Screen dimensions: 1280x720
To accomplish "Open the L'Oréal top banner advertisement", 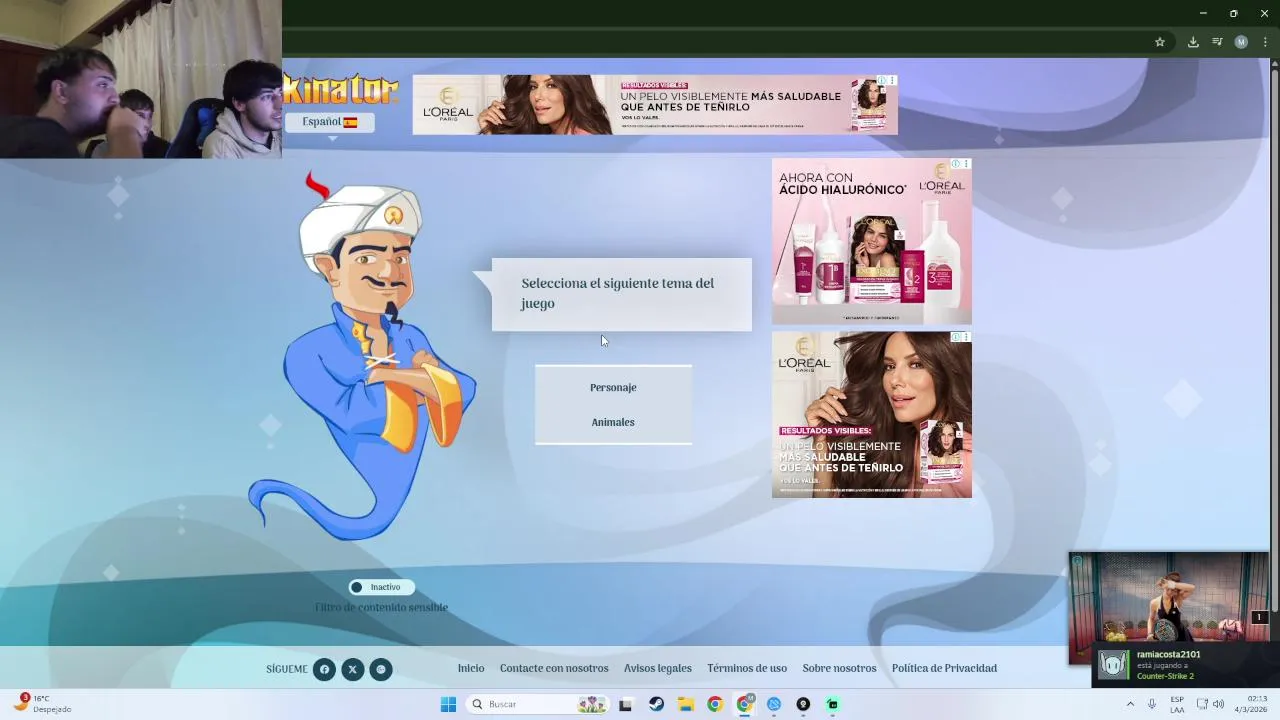I will click(x=655, y=105).
